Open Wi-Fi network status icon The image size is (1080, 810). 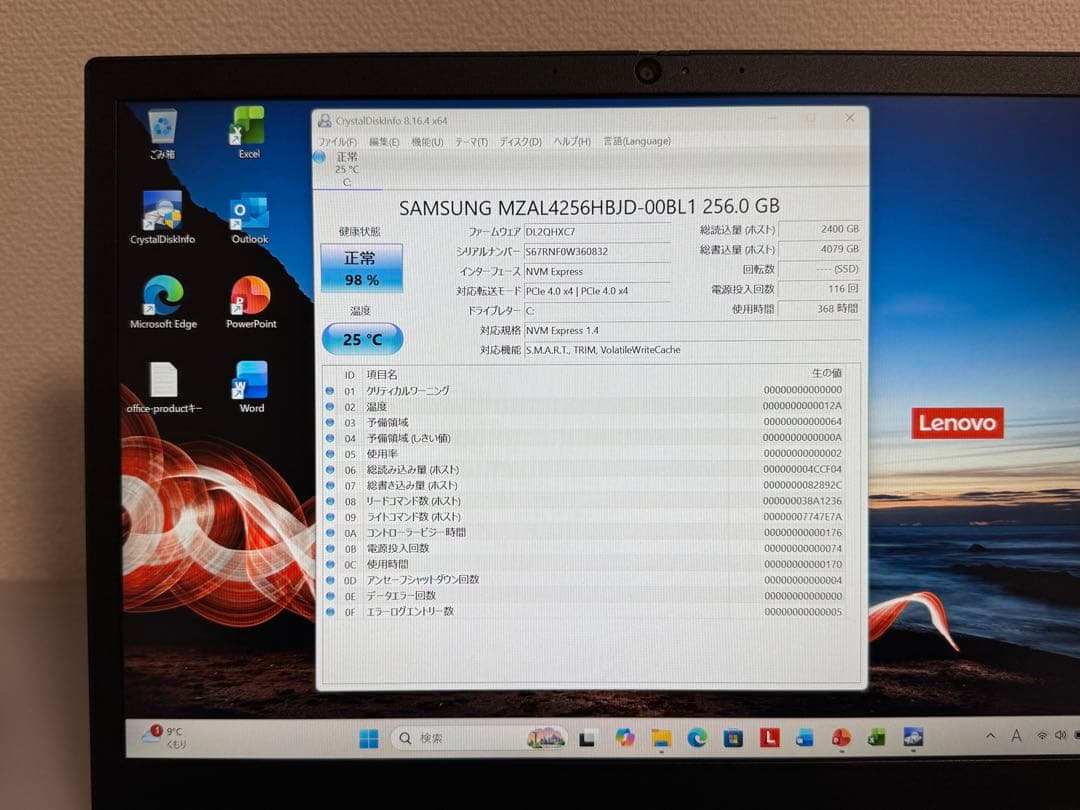pyautogui.click(x=1042, y=736)
